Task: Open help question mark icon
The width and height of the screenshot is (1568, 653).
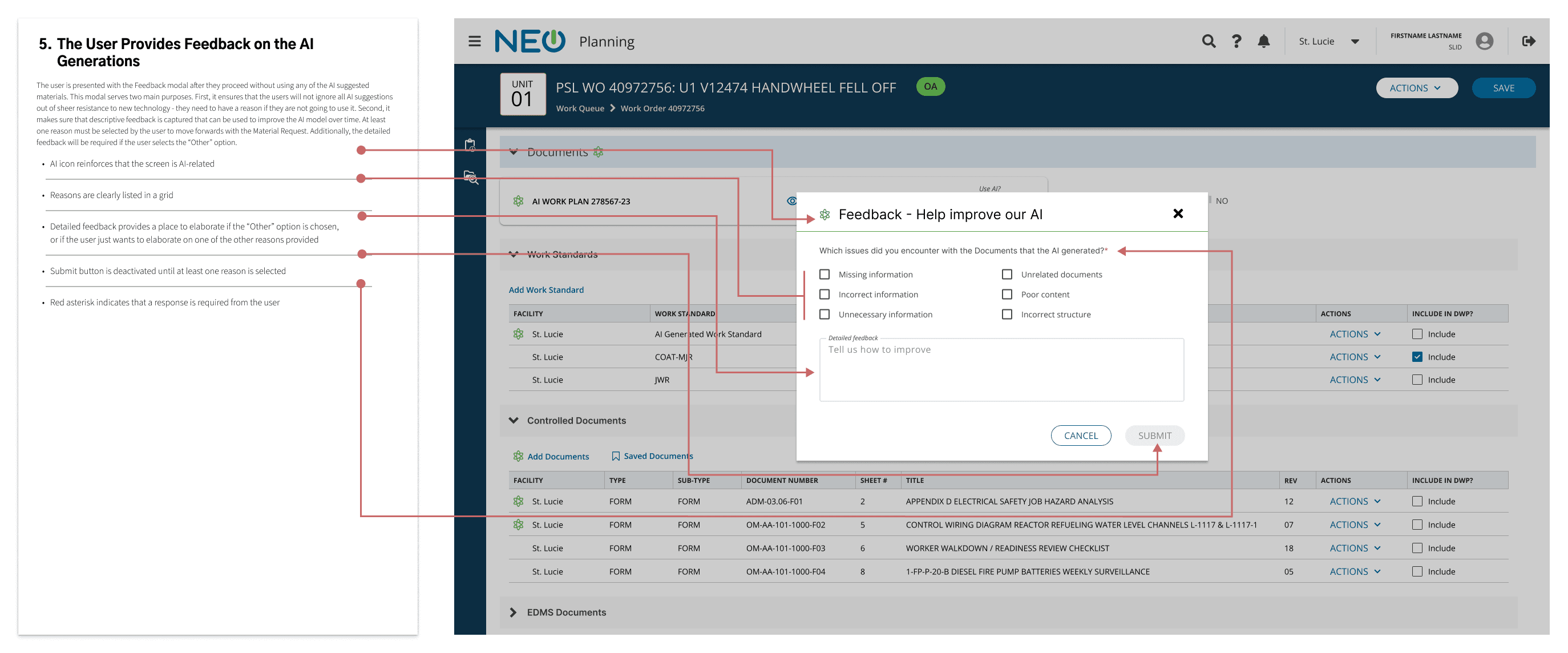Action: click(x=1236, y=42)
